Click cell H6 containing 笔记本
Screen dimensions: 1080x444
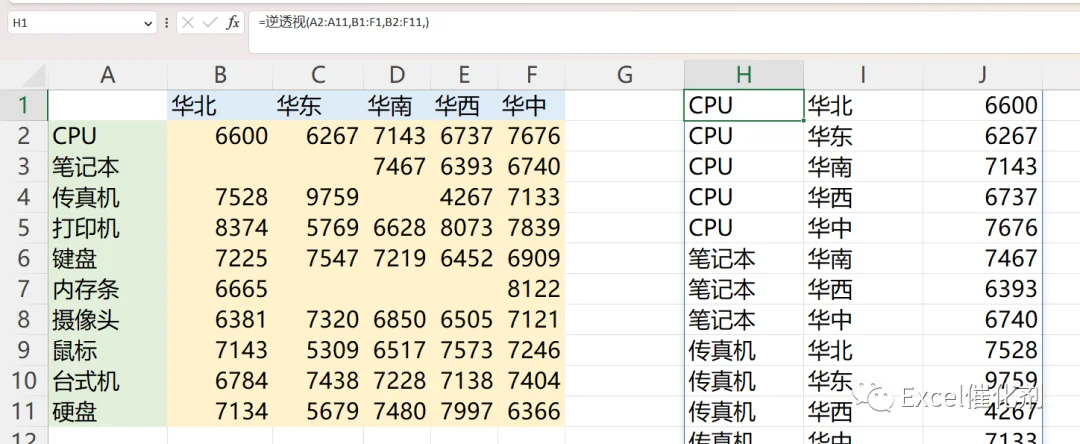(744, 259)
